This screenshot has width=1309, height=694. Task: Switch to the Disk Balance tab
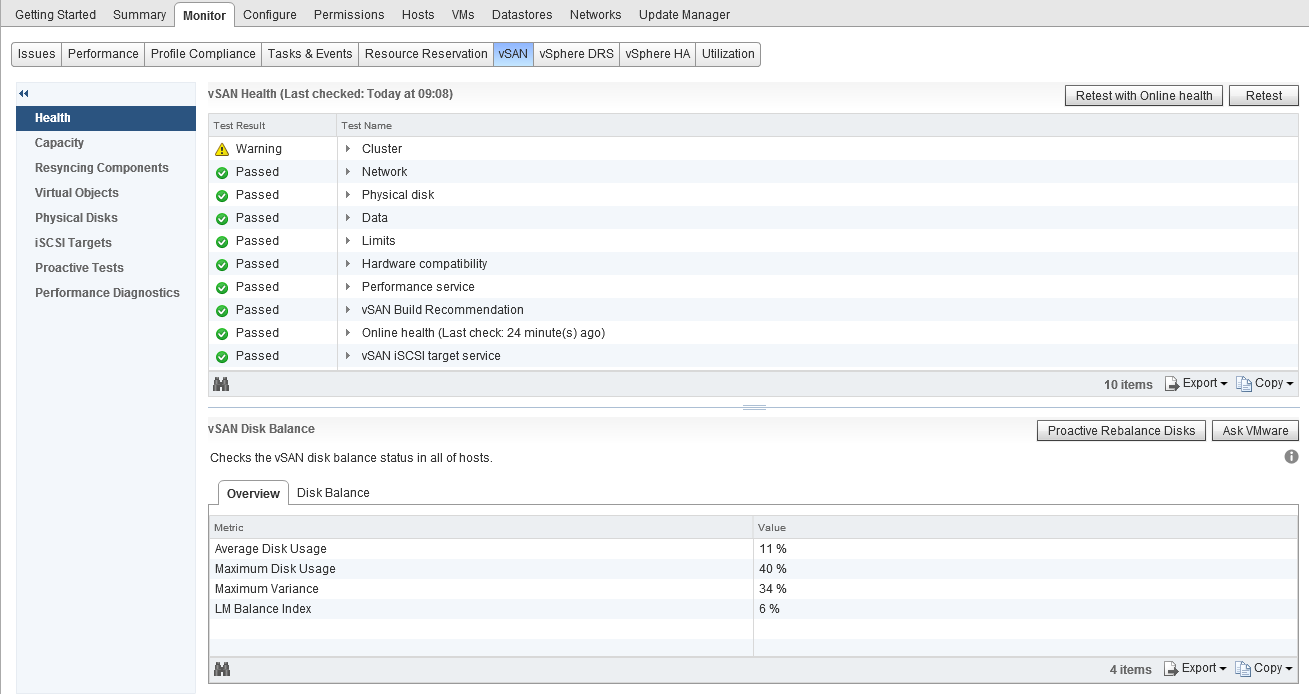(x=333, y=493)
